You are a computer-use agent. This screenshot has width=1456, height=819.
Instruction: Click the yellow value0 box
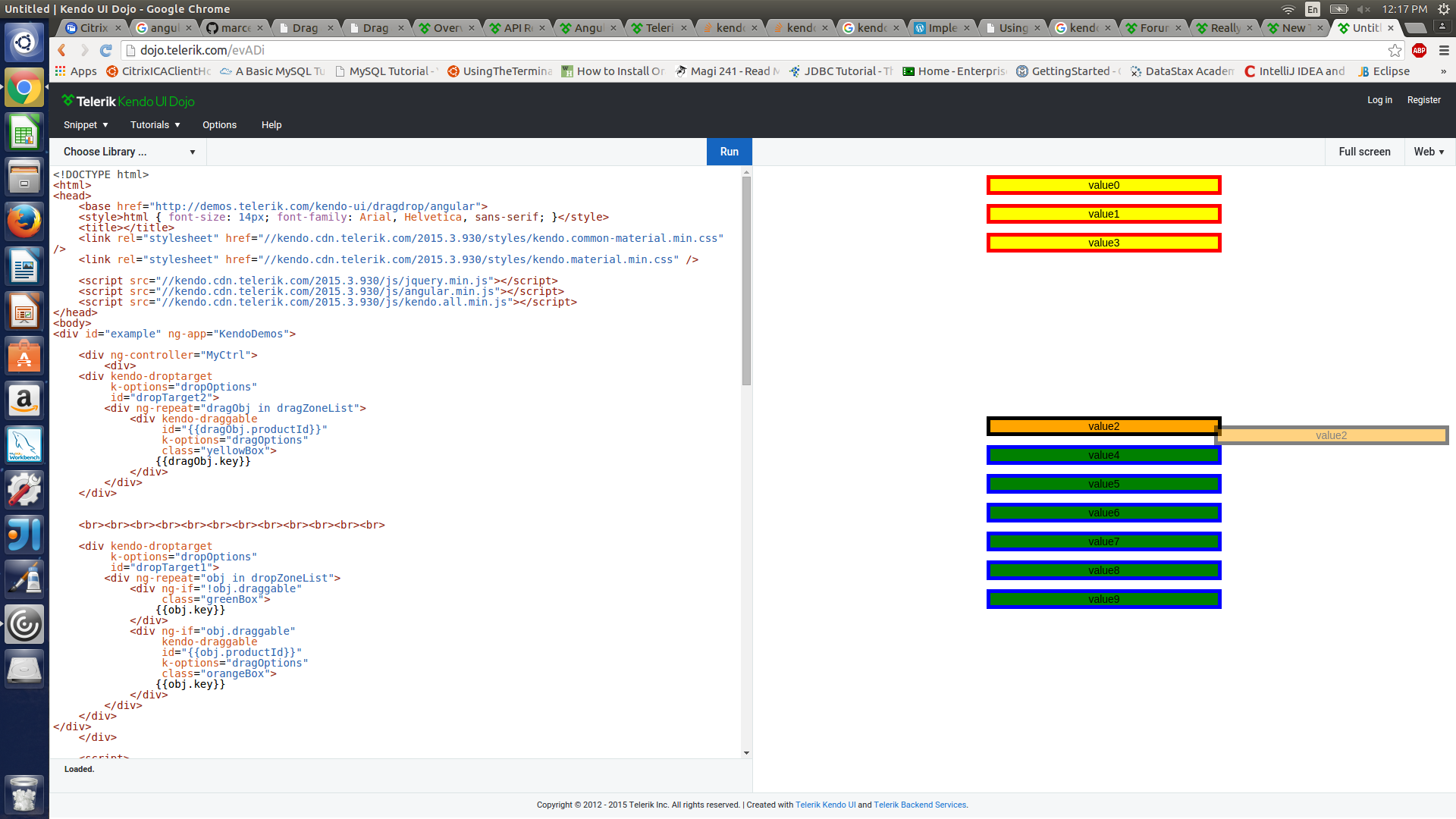[x=1103, y=185]
